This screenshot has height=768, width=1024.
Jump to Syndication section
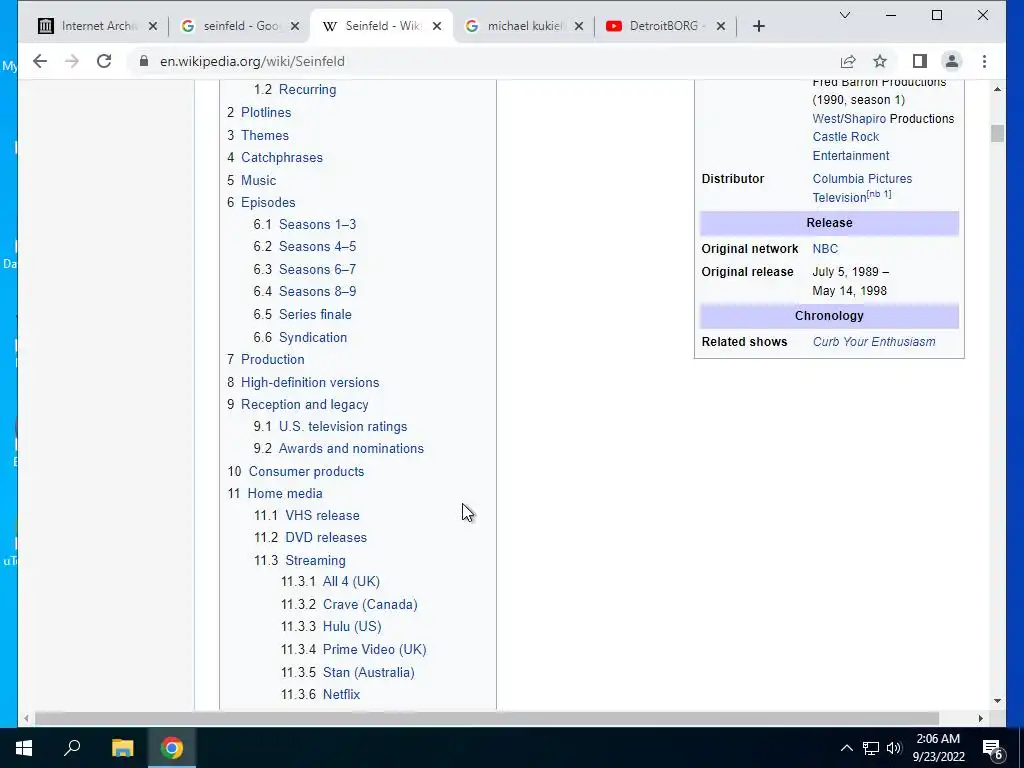pyautogui.click(x=313, y=338)
